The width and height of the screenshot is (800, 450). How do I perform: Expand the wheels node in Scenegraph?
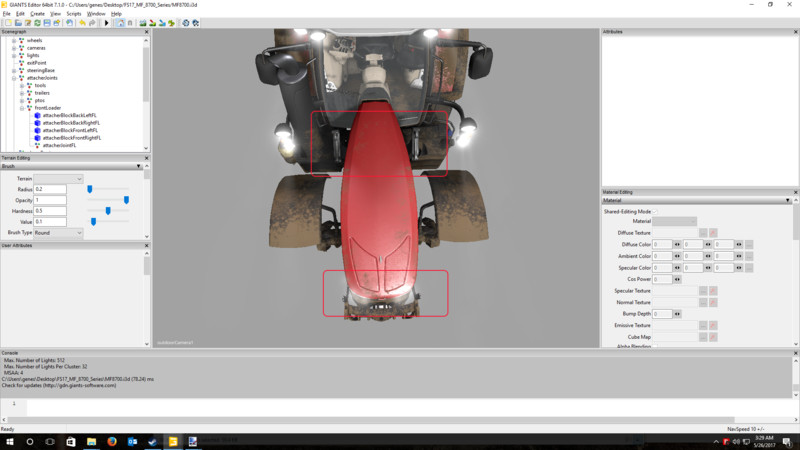(x=14, y=40)
